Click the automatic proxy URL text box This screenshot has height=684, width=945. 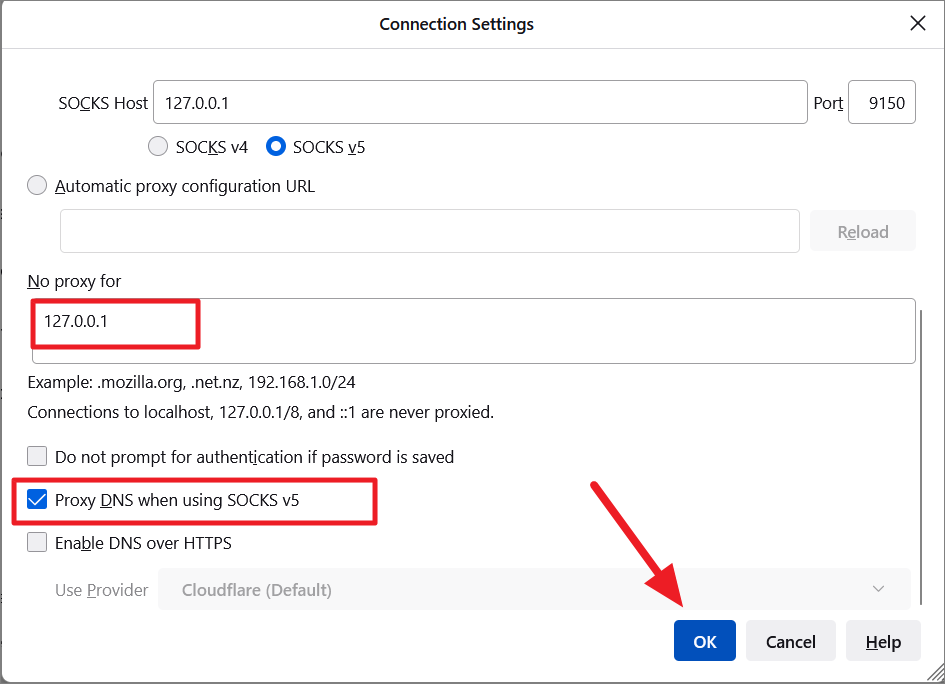430,231
